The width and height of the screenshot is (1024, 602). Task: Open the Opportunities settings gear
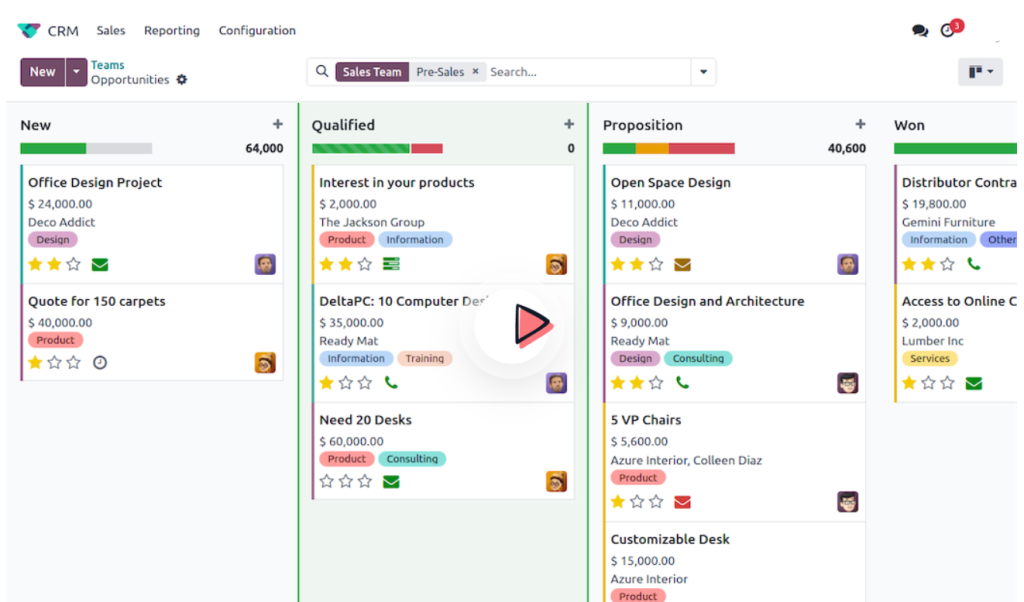[182, 80]
